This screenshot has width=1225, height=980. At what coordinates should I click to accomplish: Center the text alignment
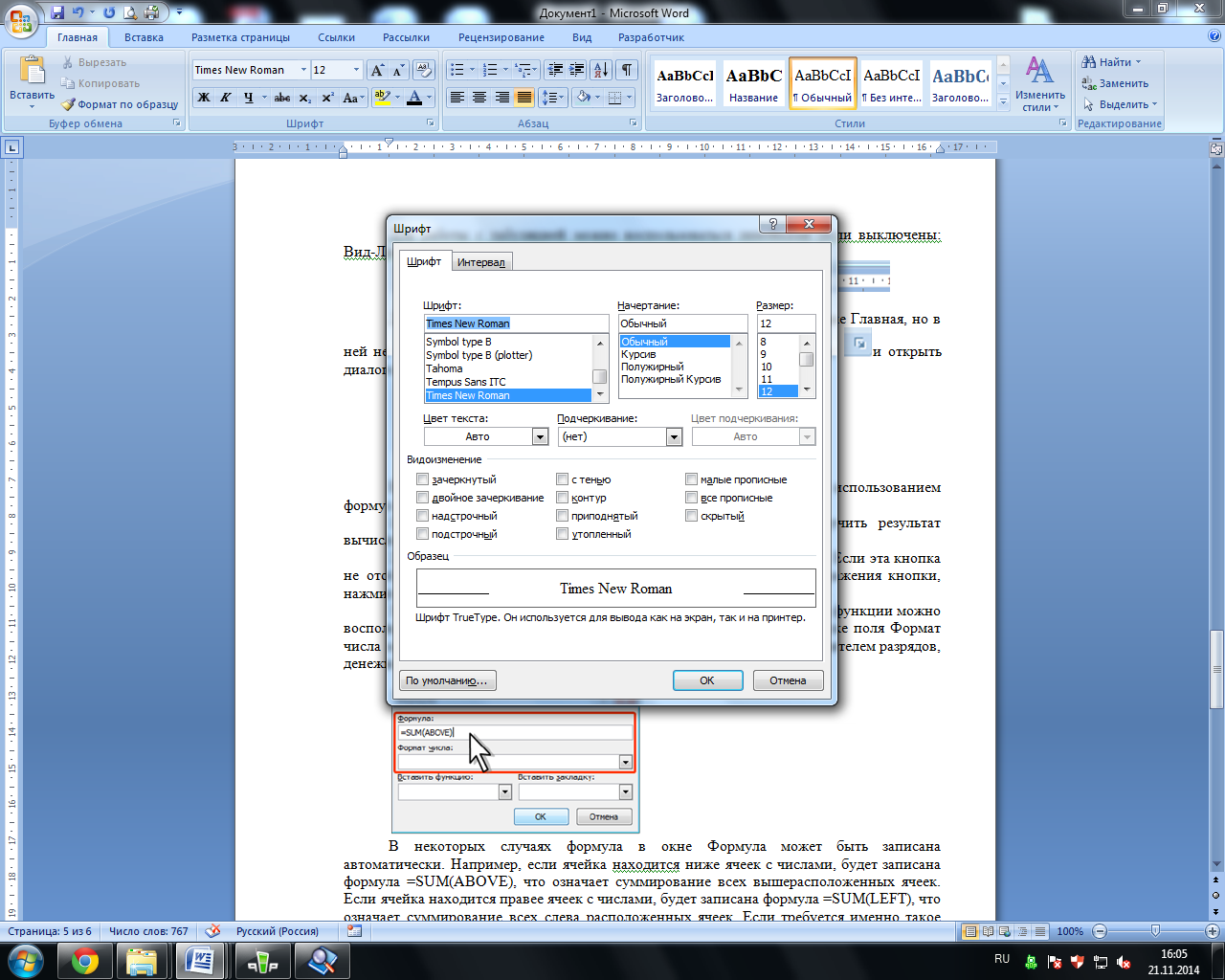[x=479, y=98]
